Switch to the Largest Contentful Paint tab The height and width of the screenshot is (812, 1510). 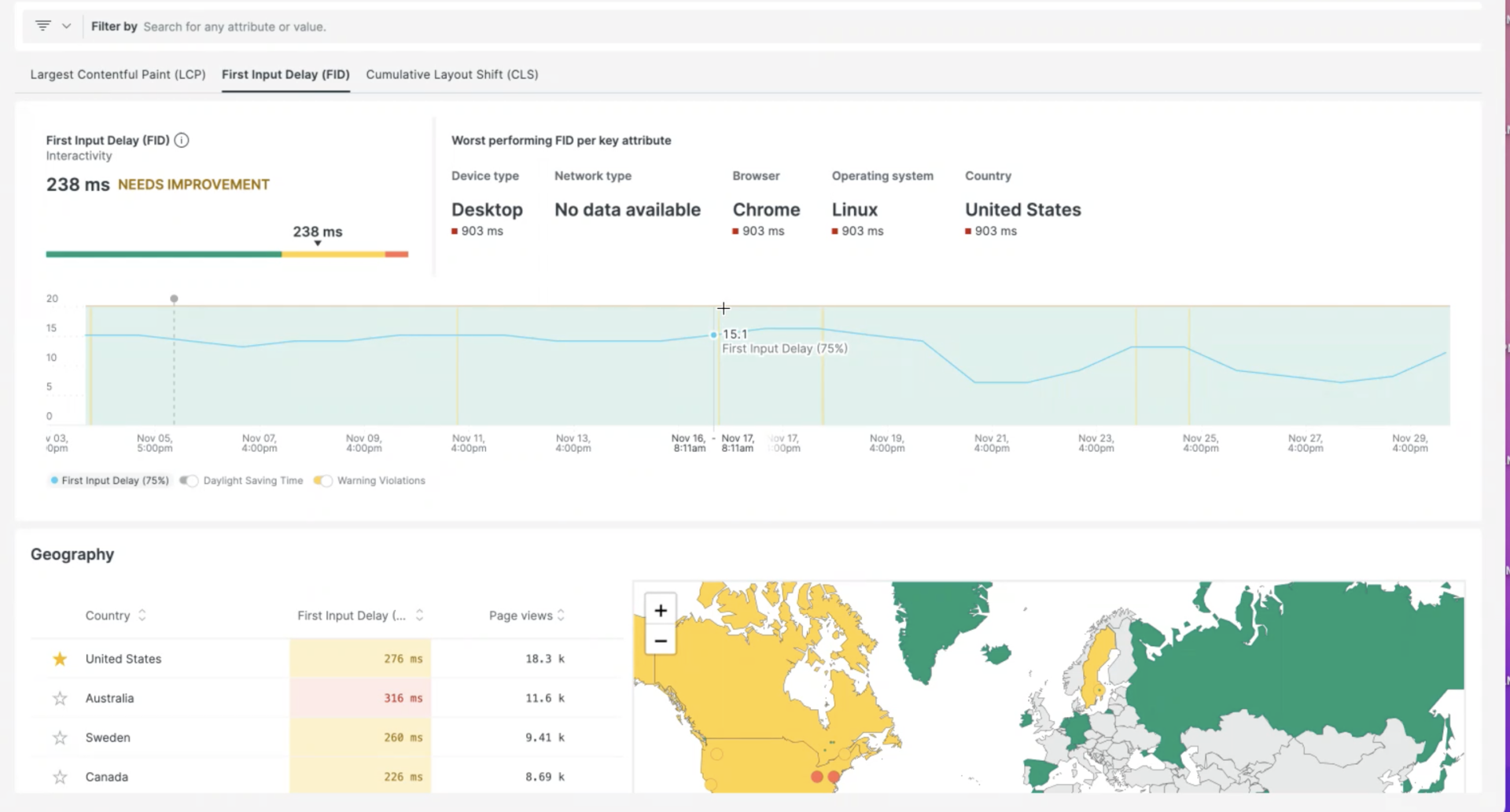point(117,75)
